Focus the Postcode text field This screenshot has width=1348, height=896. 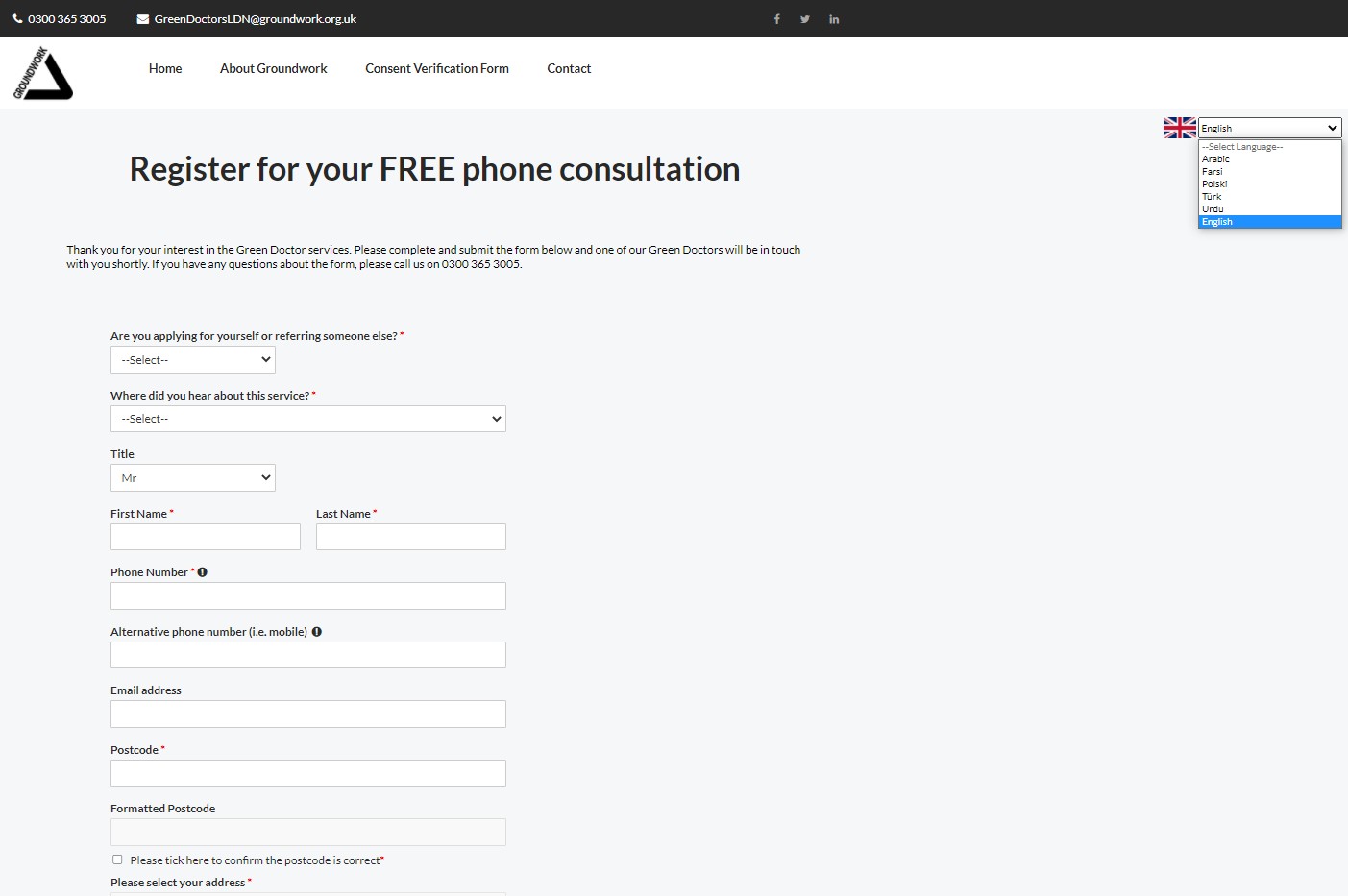[307, 773]
